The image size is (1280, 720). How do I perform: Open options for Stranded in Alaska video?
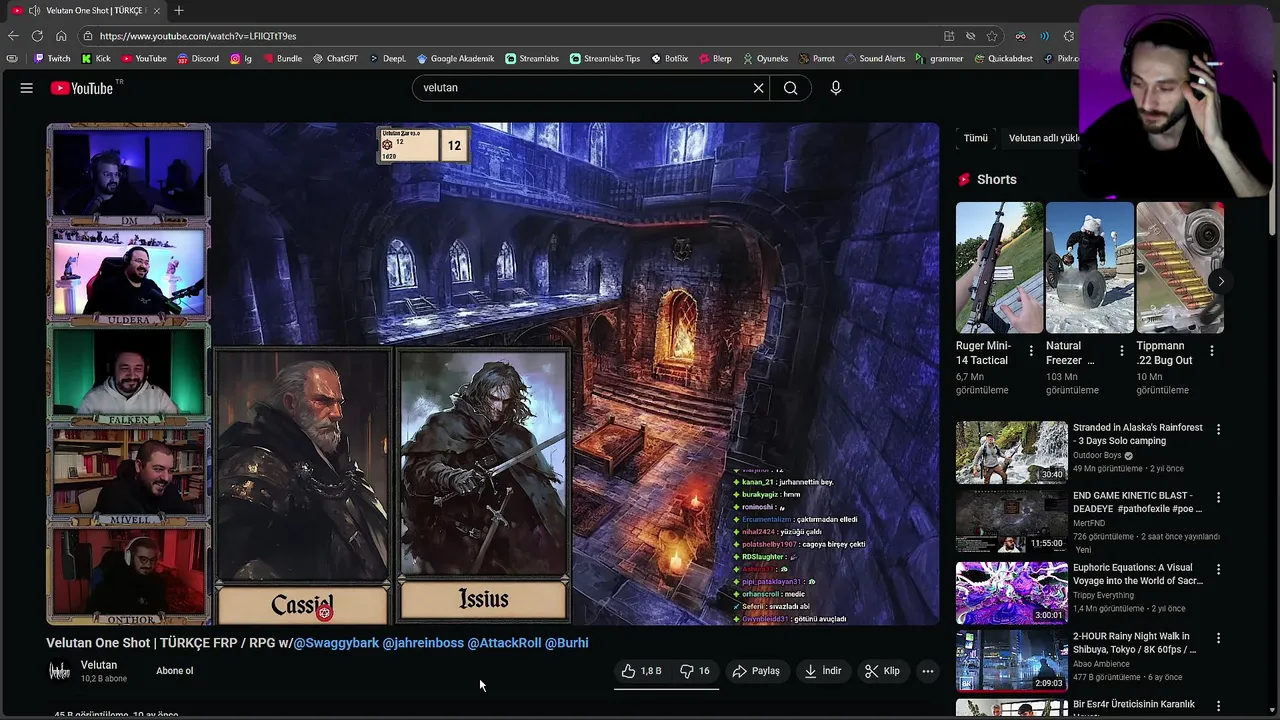tap(1218, 429)
